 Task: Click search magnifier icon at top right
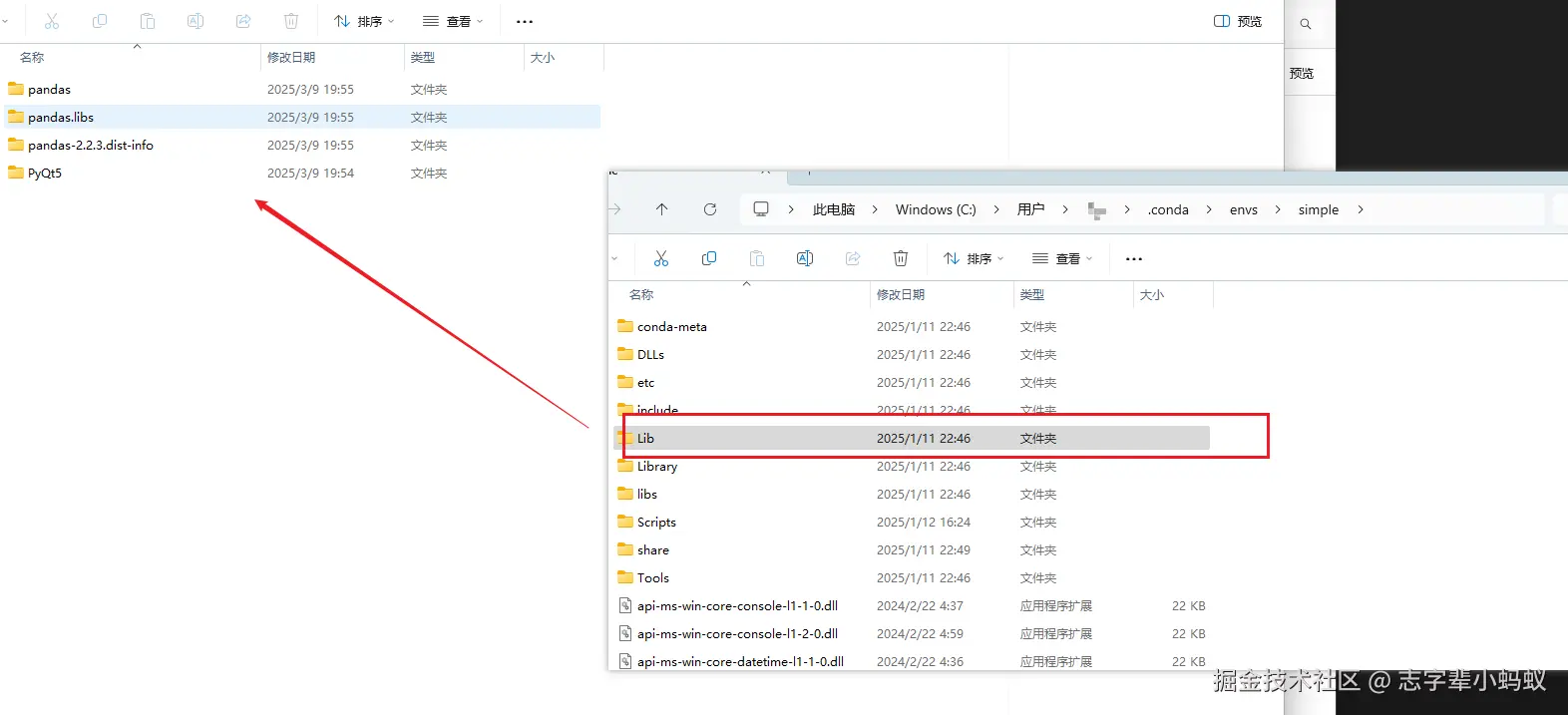(1306, 24)
